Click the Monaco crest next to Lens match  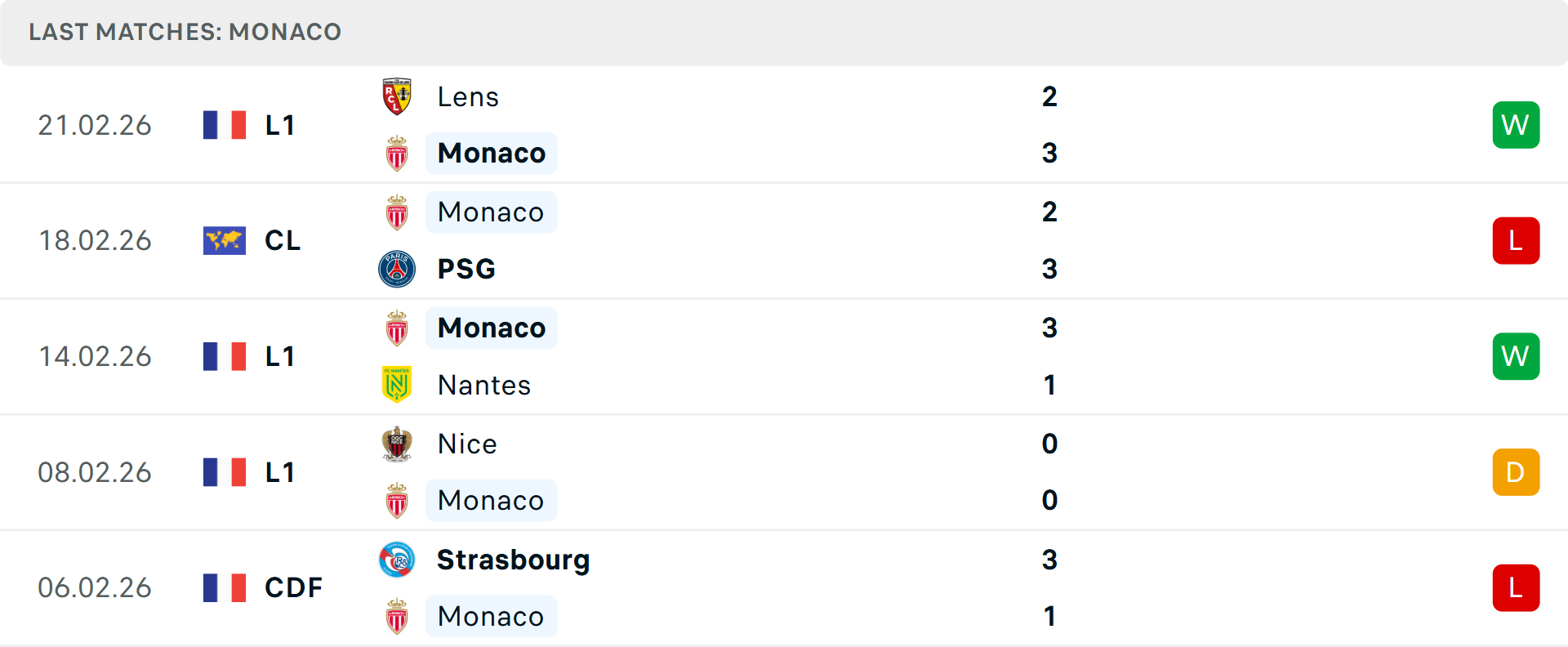(397, 153)
